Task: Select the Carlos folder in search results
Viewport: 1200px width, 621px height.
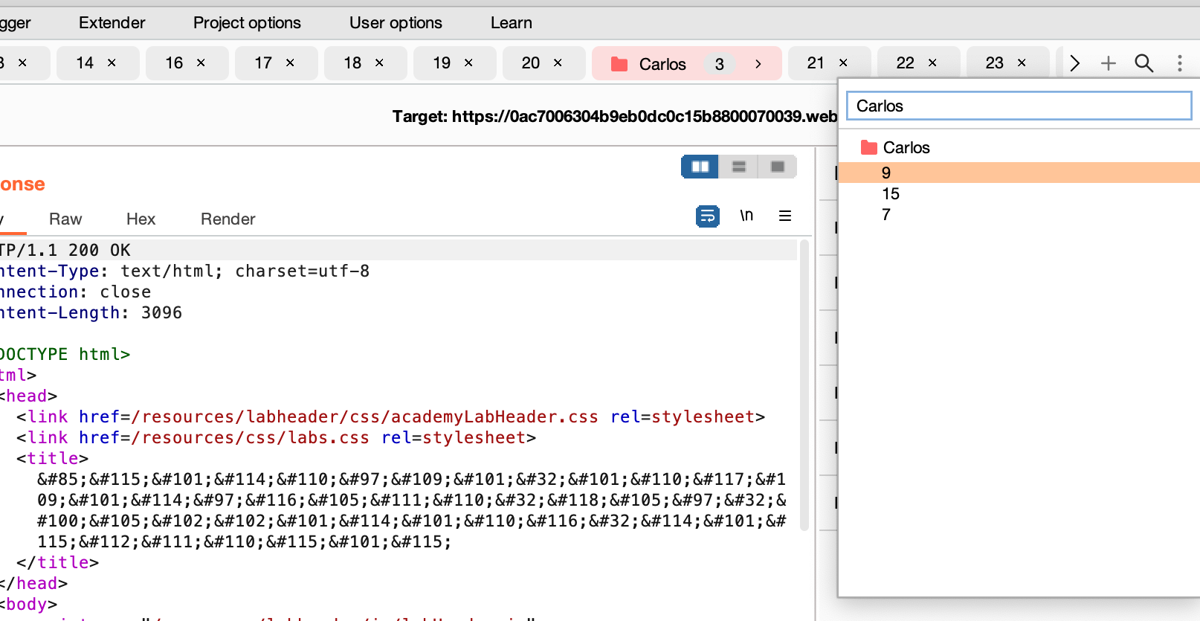Action: point(1019,147)
